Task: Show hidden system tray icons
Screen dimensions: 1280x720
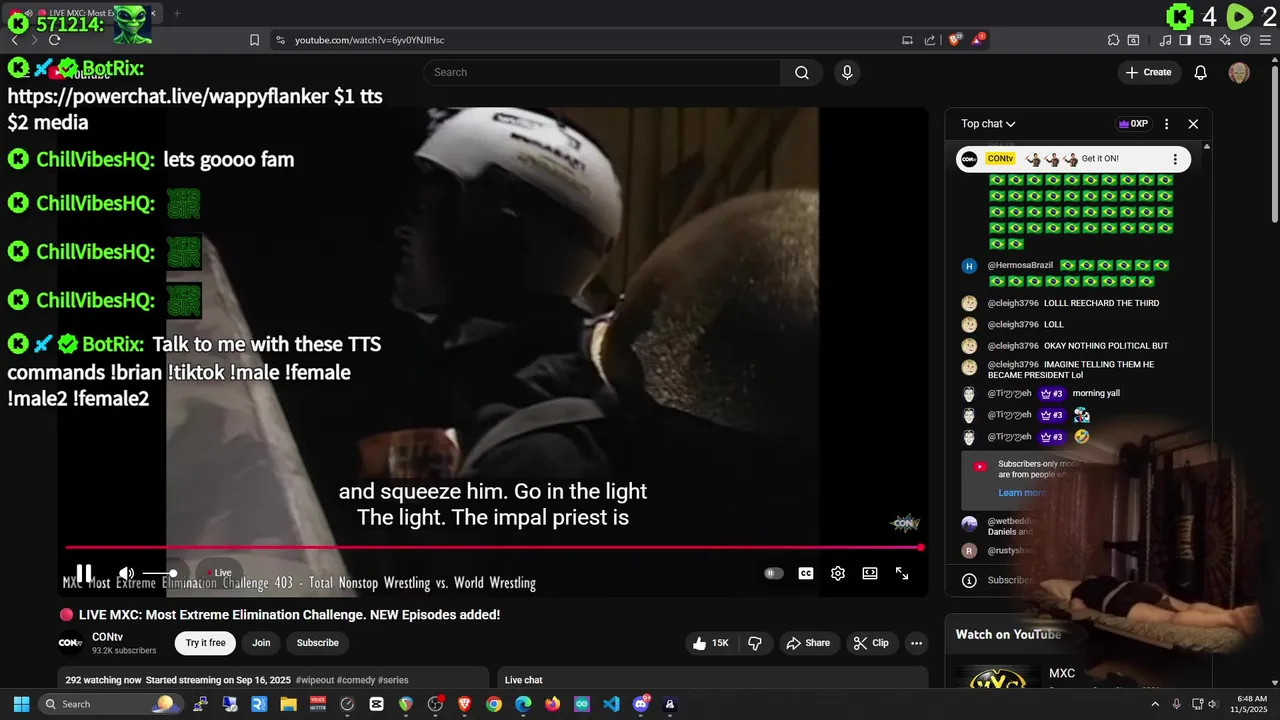Action: pos(1155,704)
